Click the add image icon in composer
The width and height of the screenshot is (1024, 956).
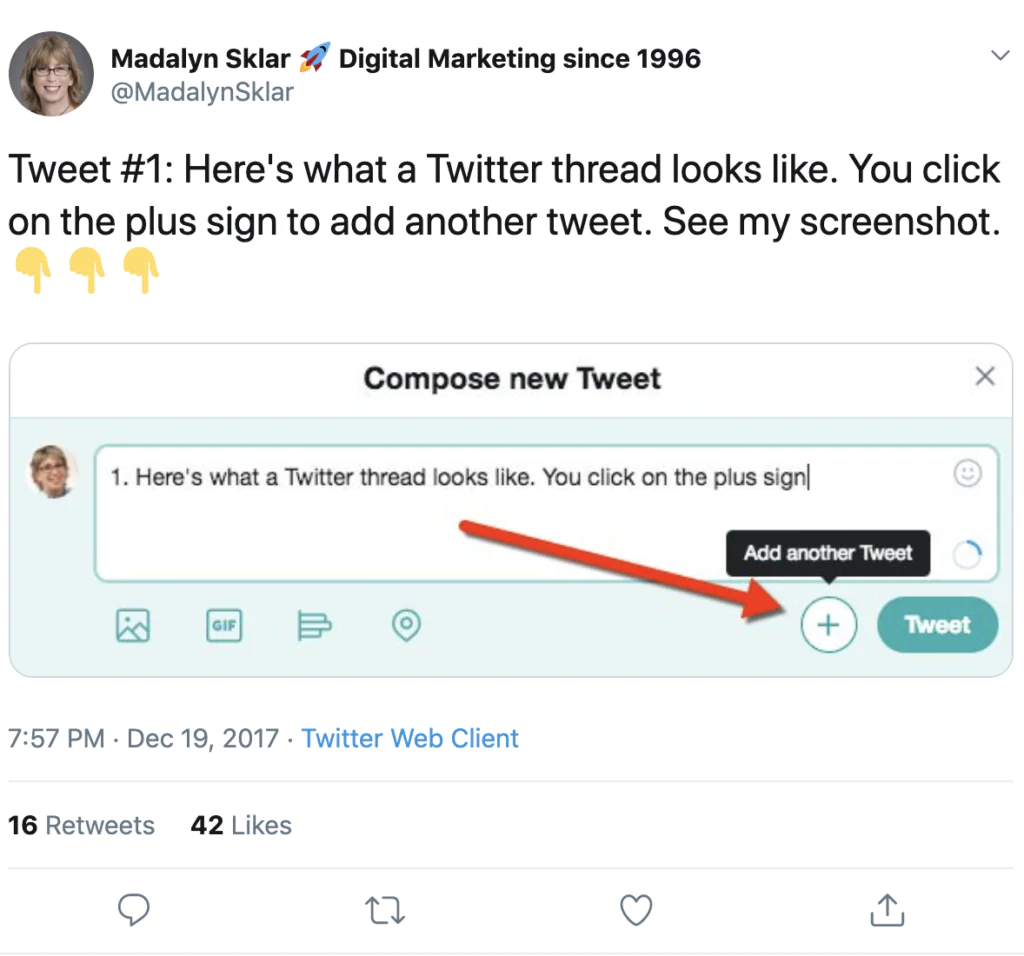click(x=133, y=626)
